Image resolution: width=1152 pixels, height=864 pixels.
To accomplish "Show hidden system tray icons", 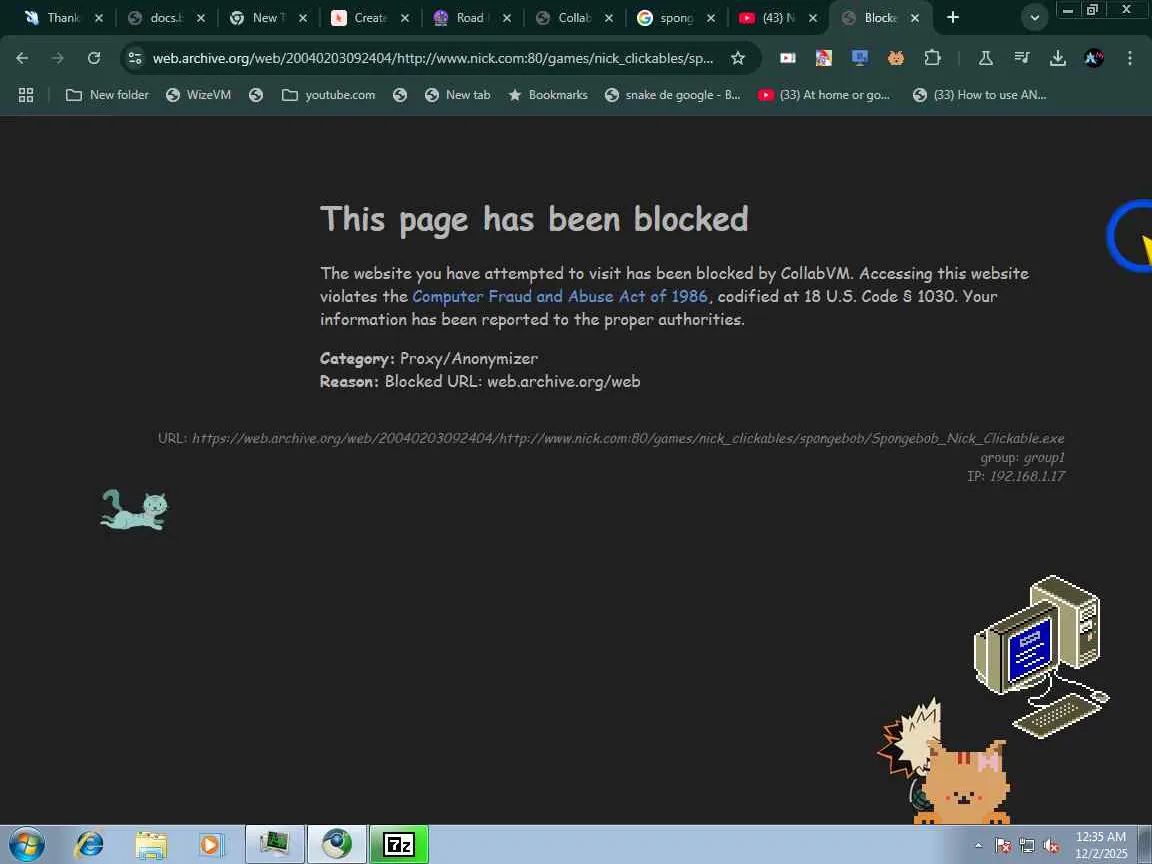I will 978,846.
